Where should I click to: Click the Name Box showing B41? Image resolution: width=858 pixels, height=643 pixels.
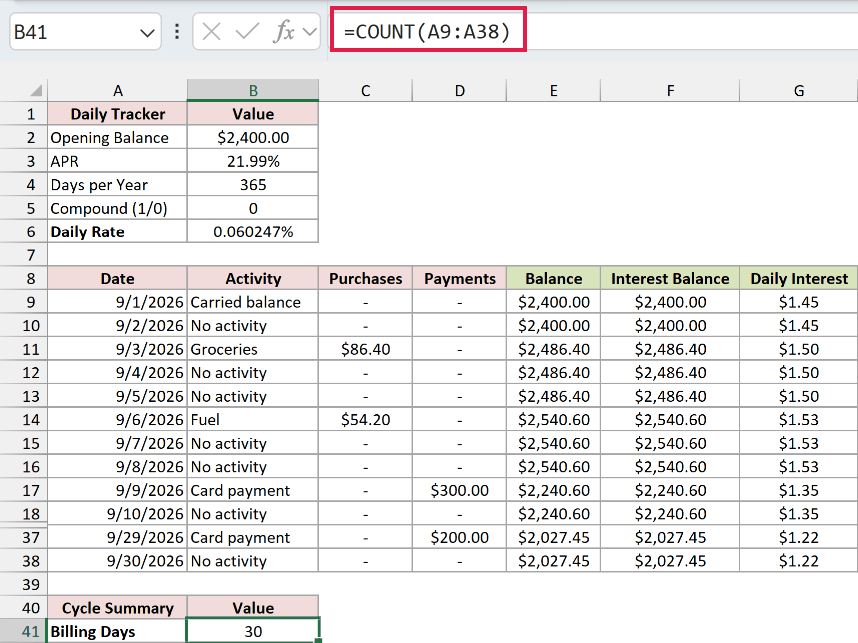coord(85,32)
